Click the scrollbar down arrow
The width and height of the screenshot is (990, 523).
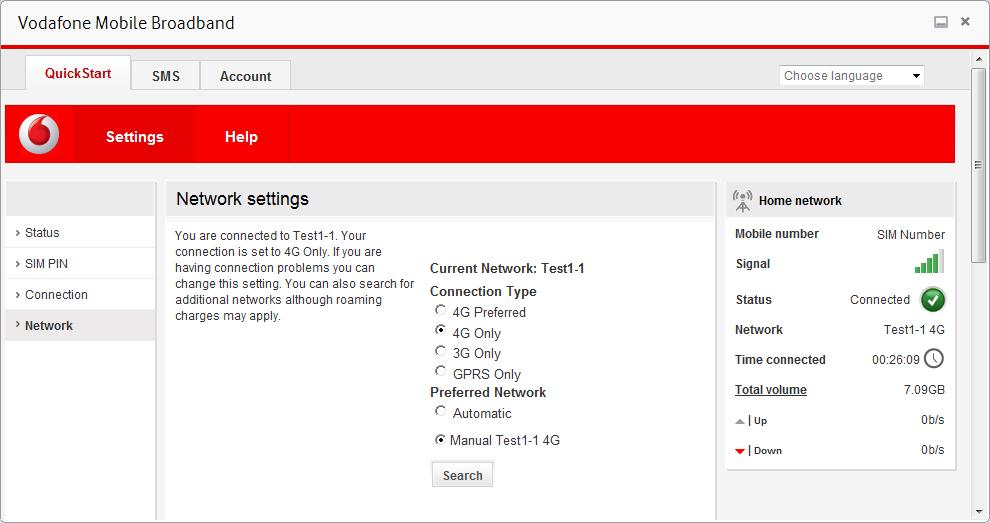[x=979, y=512]
